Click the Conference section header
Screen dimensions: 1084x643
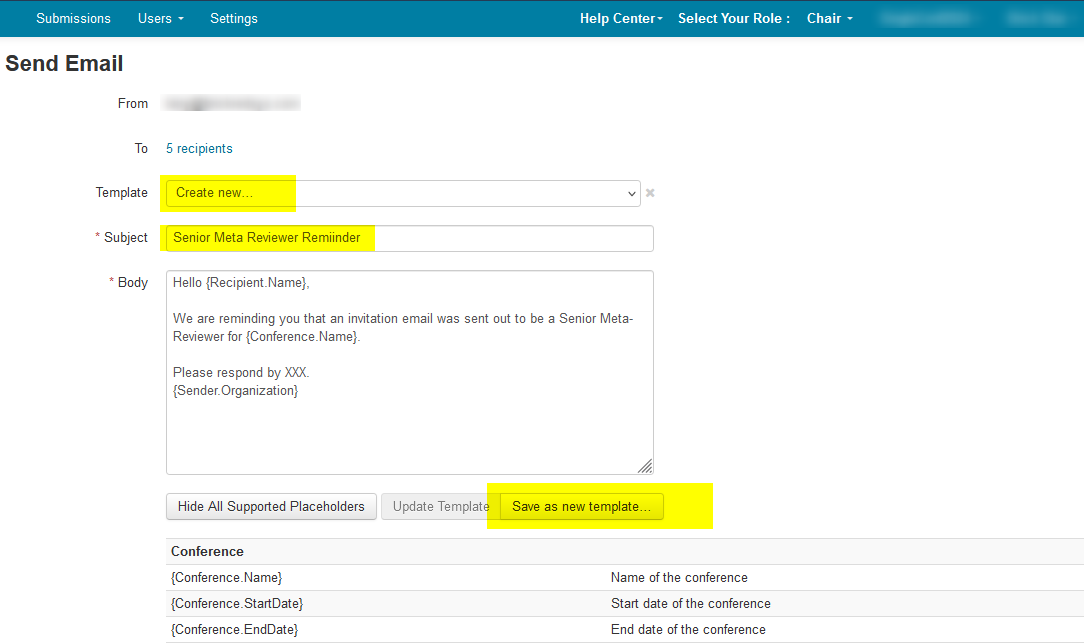click(x=207, y=551)
